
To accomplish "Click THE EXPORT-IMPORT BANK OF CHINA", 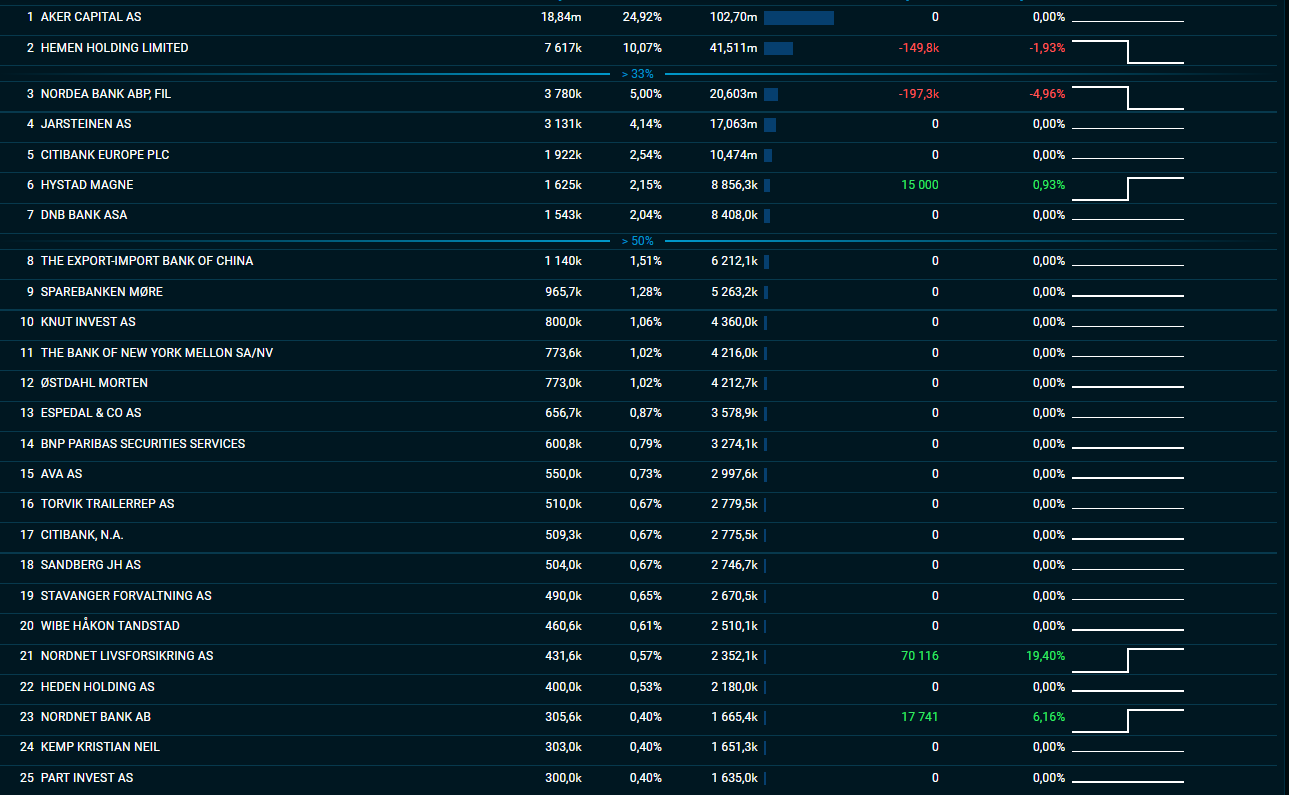I will tap(147, 261).
